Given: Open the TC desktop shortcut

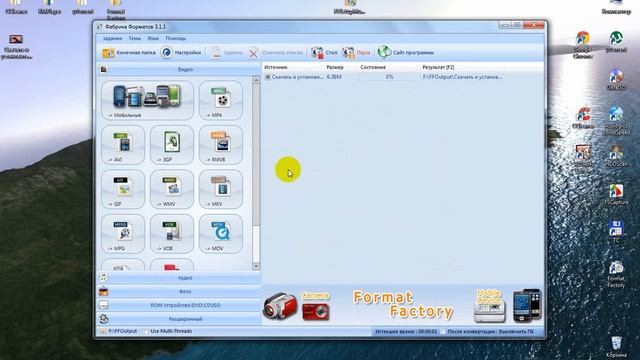Looking at the screenshot, I should [x=616, y=231].
